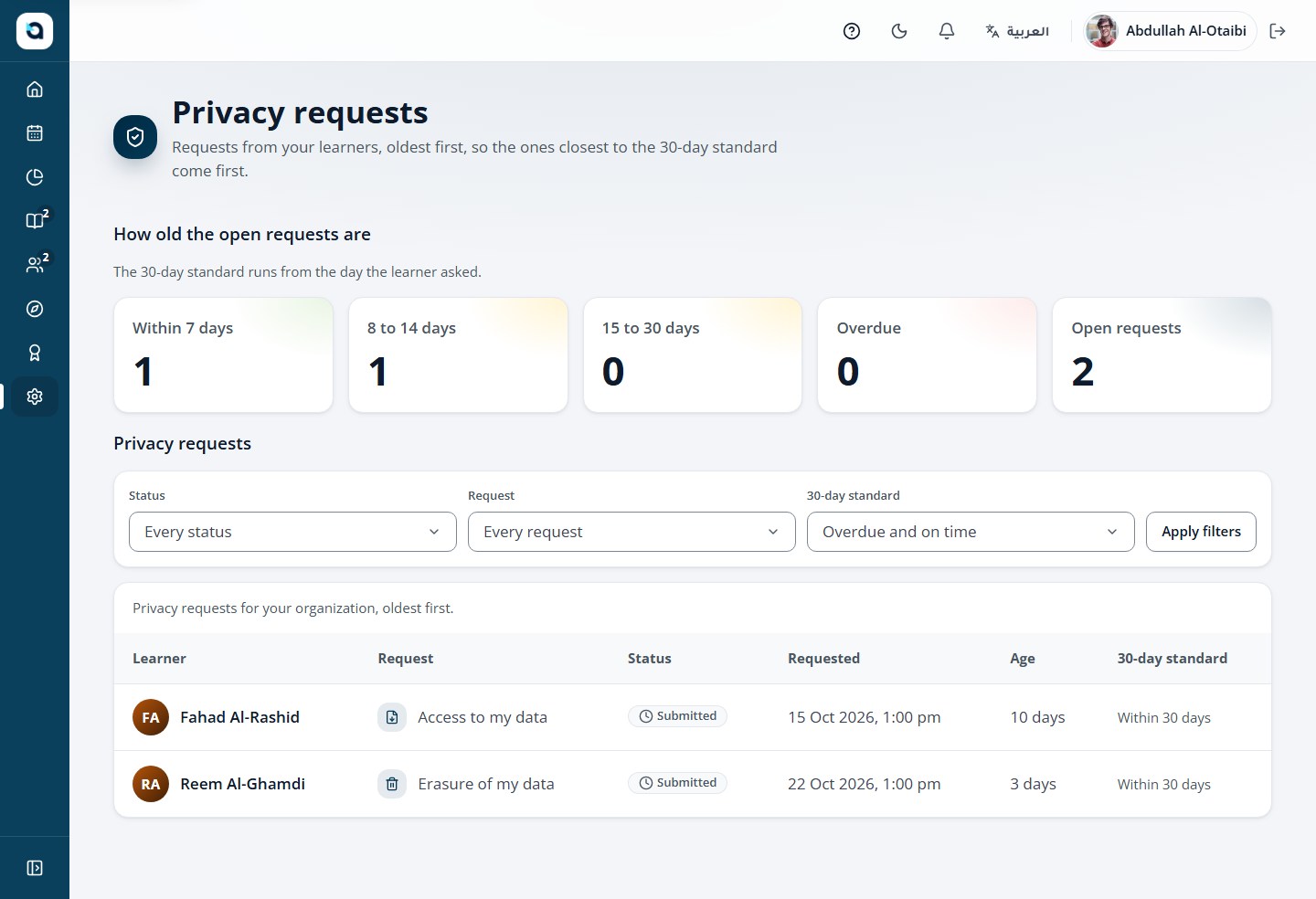Click the sign out icon
The width and height of the screenshot is (1316, 899).
pos(1278,31)
